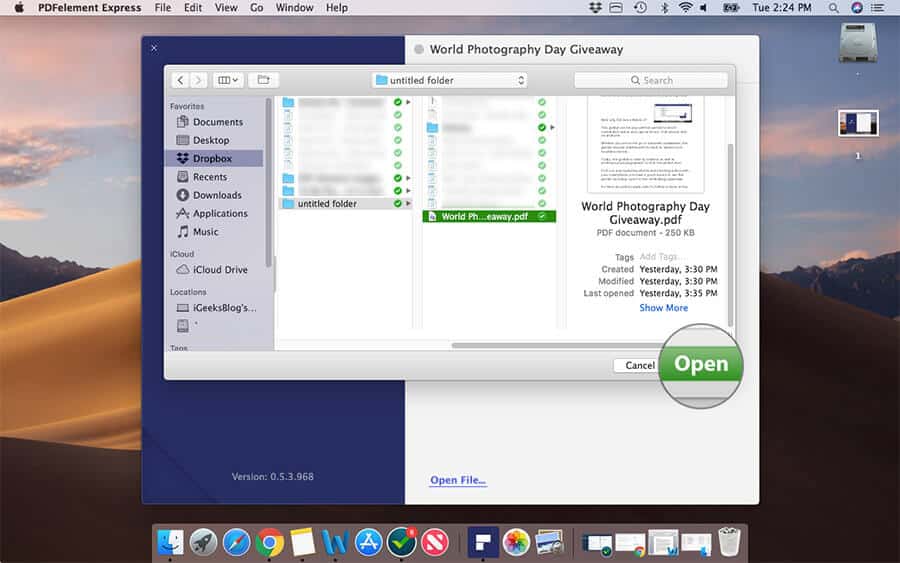Open the App Store from the Dock
The image size is (900, 563).
(368, 542)
